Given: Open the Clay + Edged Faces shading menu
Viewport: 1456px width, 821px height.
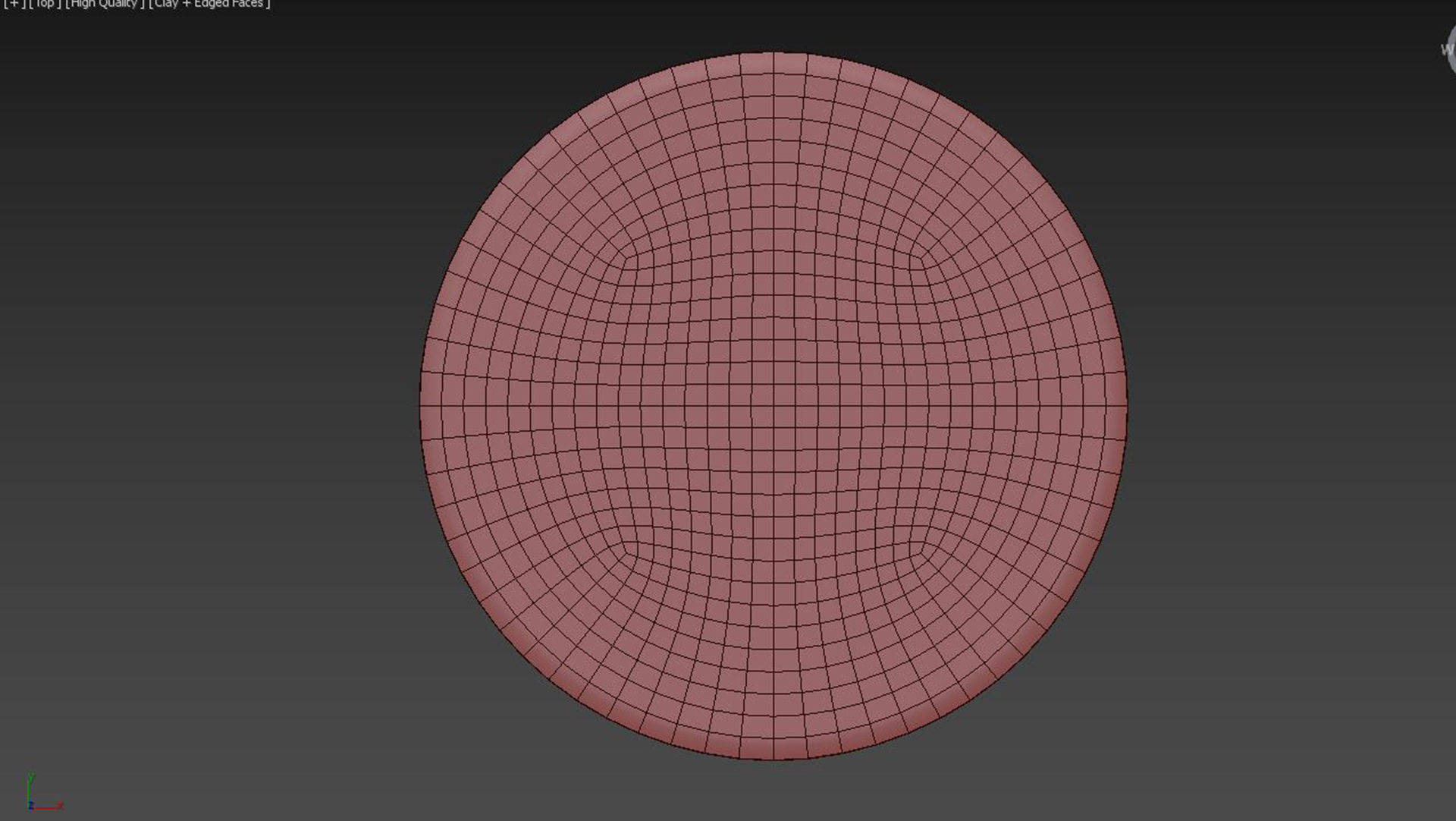Looking at the screenshot, I should pyautogui.click(x=209, y=4).
